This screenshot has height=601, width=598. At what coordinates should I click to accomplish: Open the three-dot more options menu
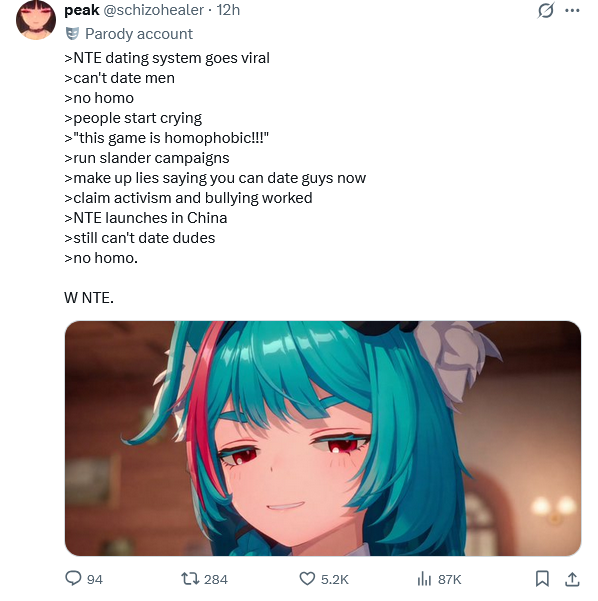572,10
